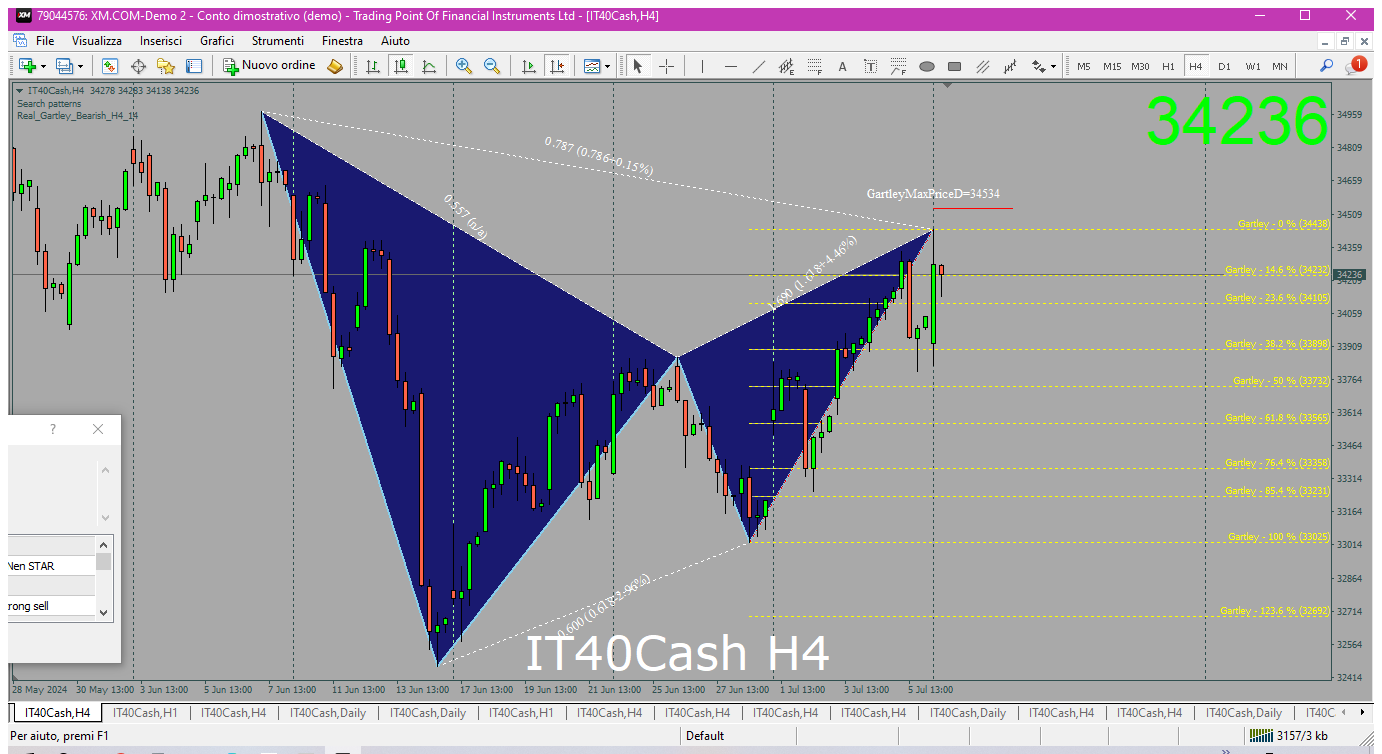
Task: Expand the New Chart dropdown arrow
Action: pyautogui.click(x=43, y=66)
